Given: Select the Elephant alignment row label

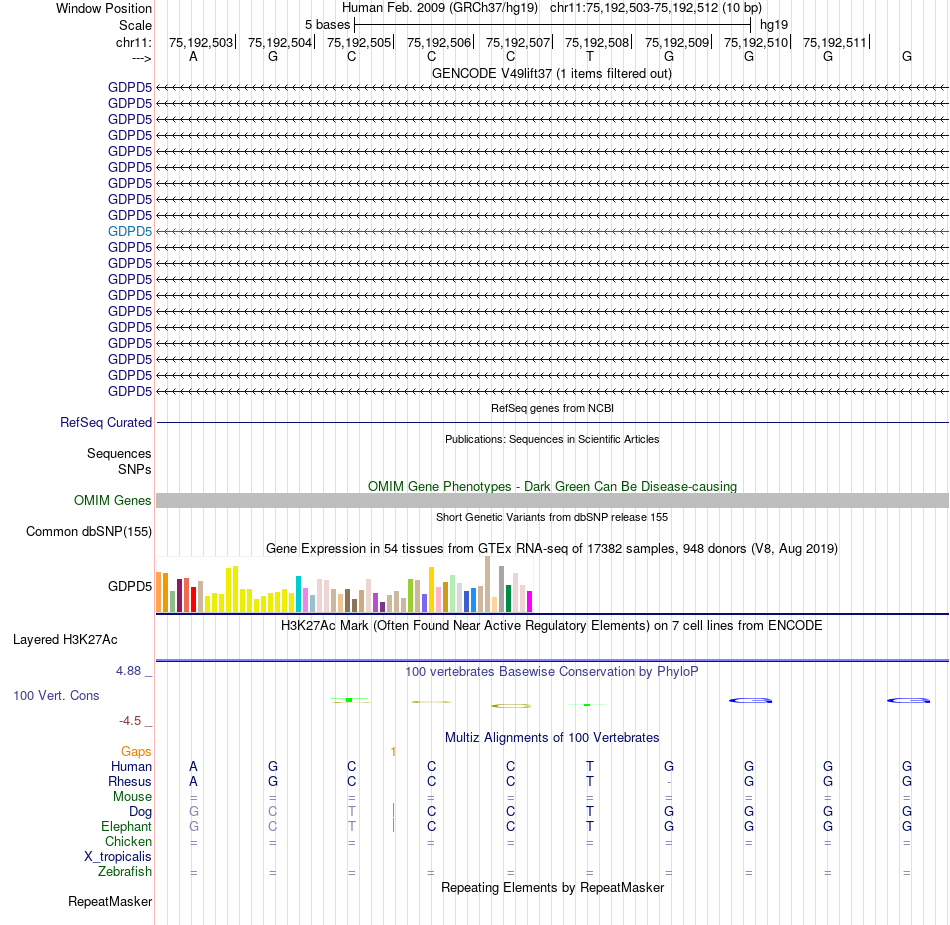Looking at the screenshot, I should 127,826.
